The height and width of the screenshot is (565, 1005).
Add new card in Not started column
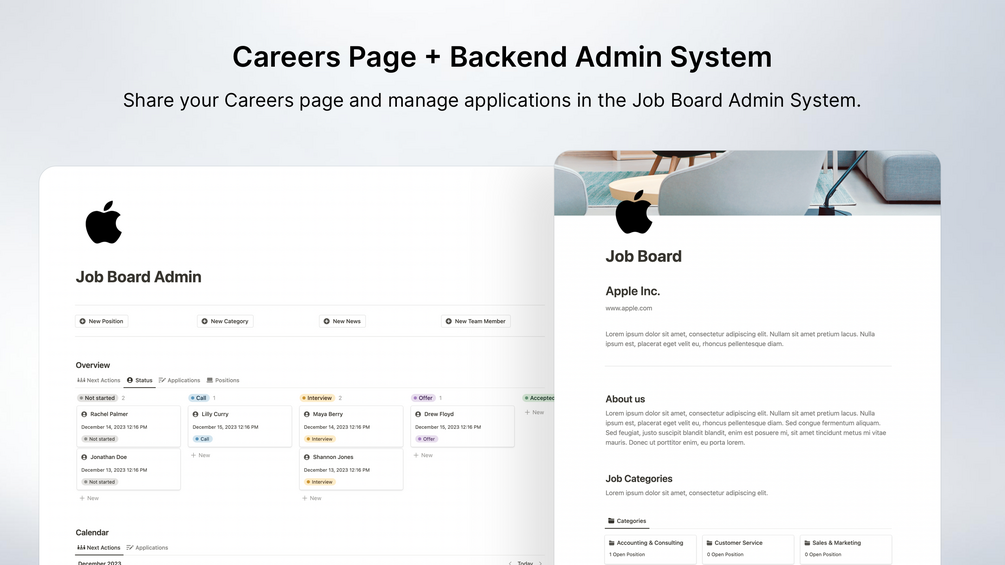point(89,498)
